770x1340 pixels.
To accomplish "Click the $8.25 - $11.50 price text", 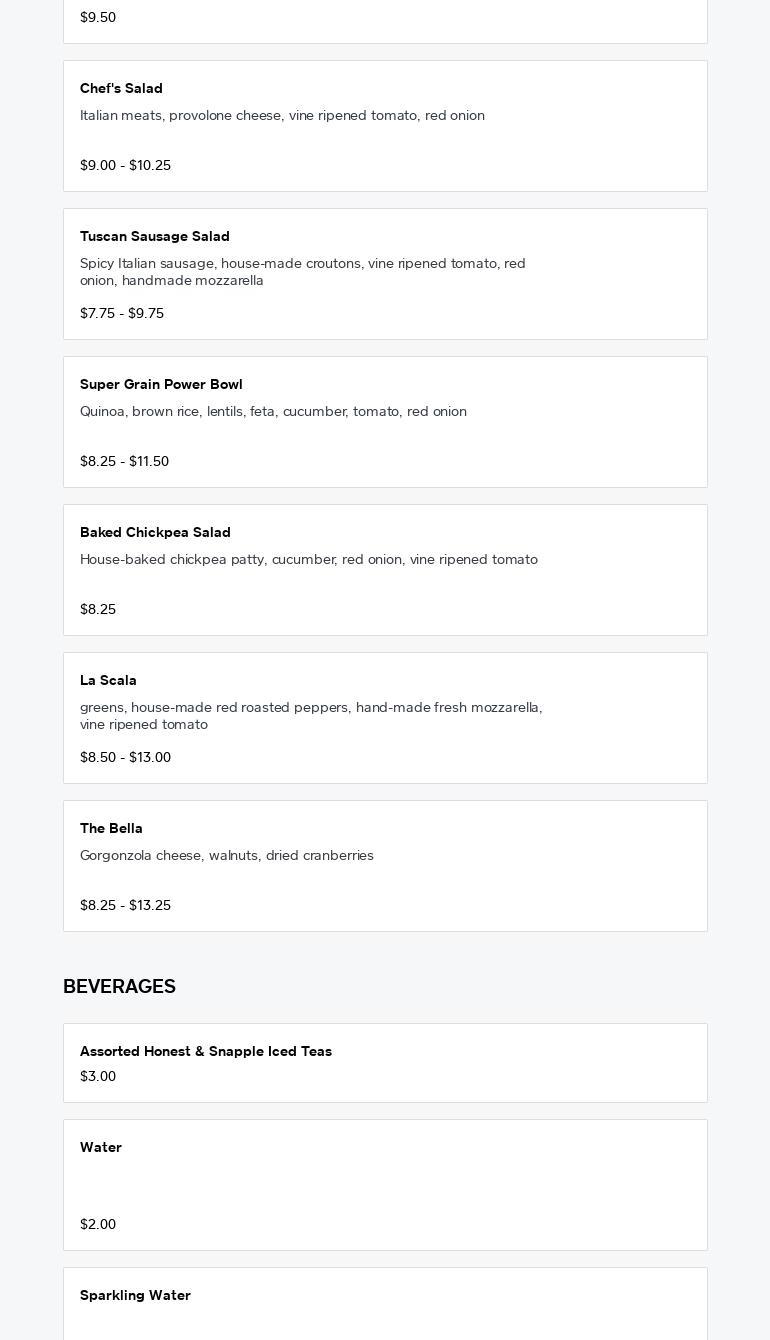I will (124, 462).
